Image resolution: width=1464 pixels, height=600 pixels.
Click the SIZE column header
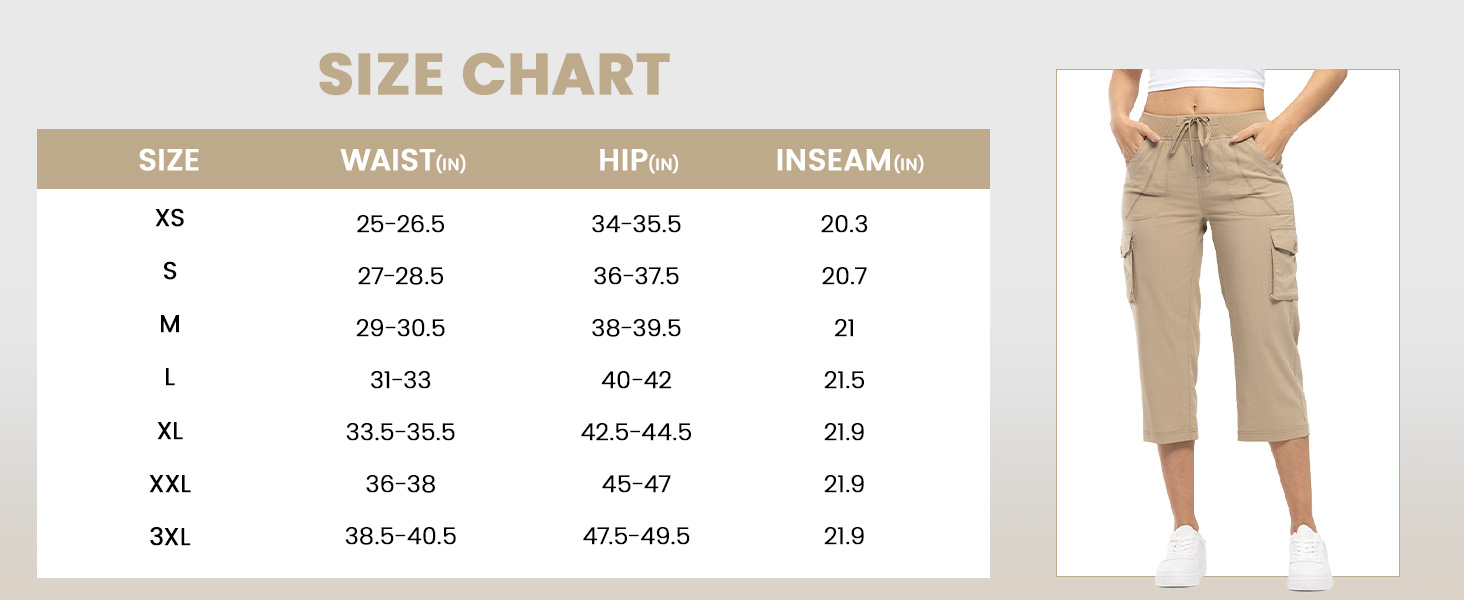pyautogui.click(x=169, y=160)
